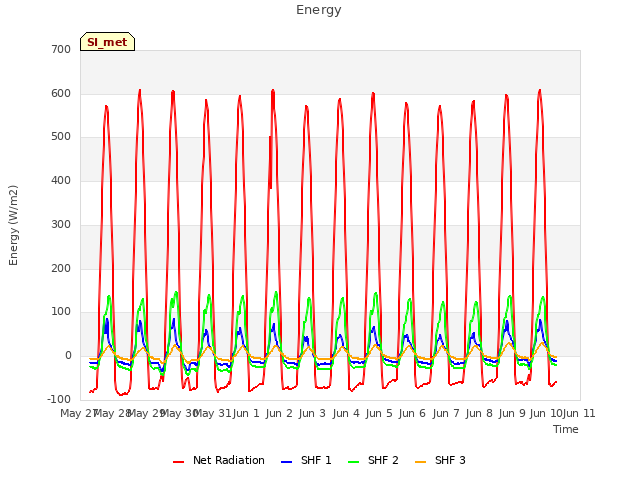Click the 500 y-axis tick label
640x480 pixels.
click(x=61, y=137)
